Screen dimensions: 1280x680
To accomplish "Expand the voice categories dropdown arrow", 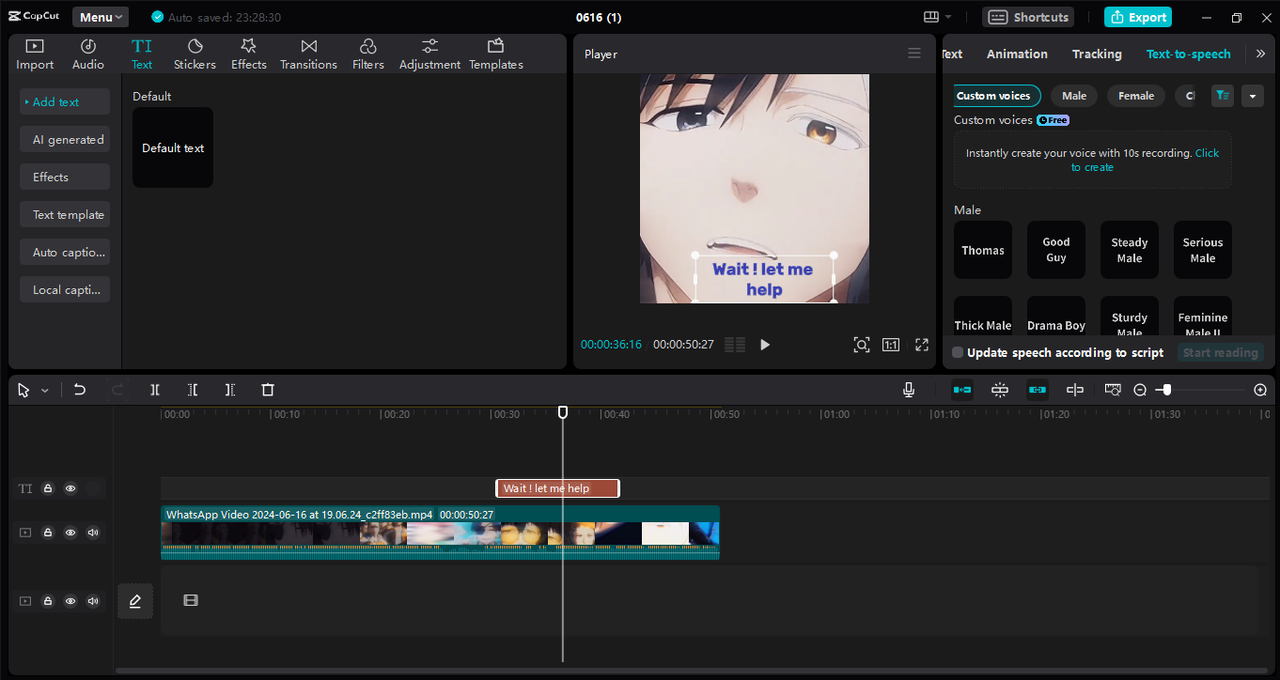I will point(1253,96).
